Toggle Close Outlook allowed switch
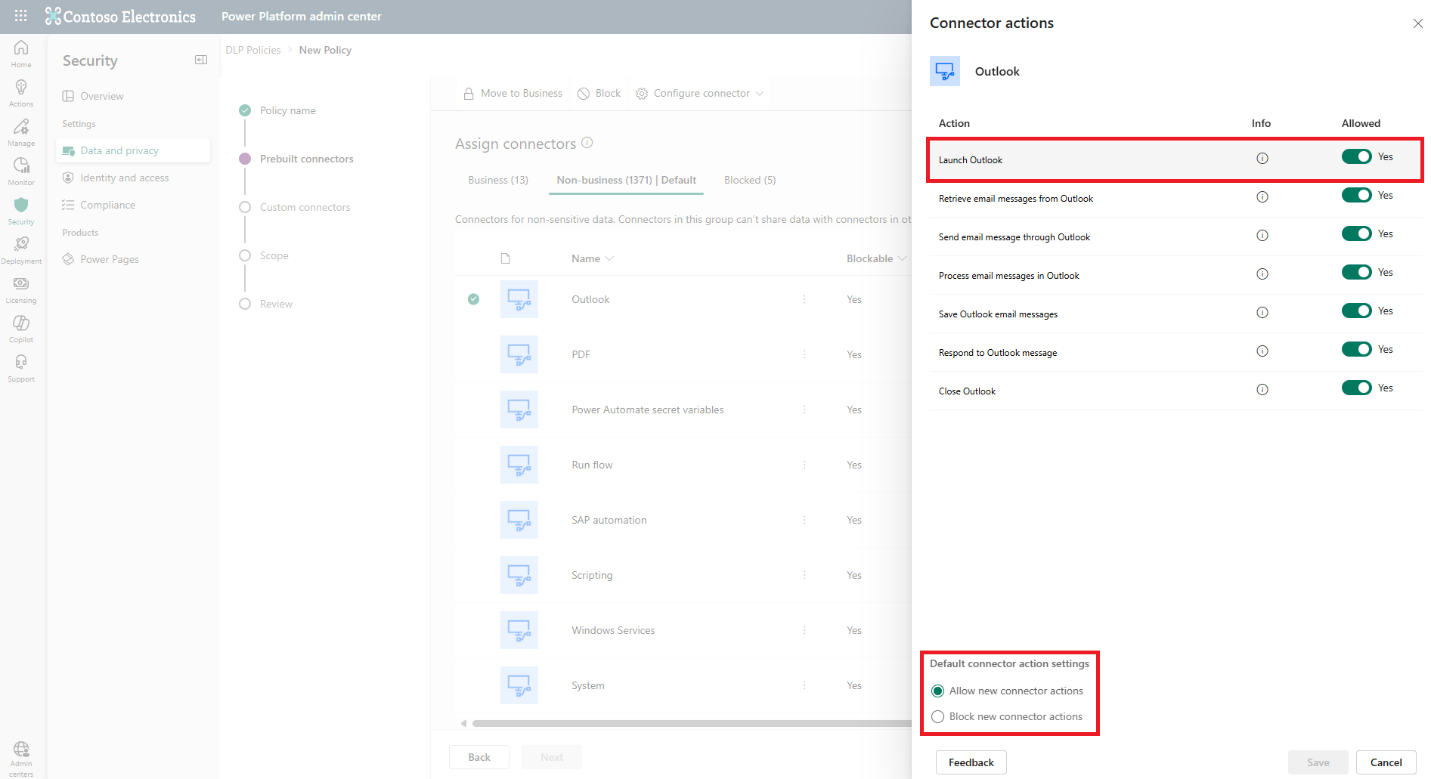Image resolution: width=1431 pixels, height=779 pixels. point(1357,388)
